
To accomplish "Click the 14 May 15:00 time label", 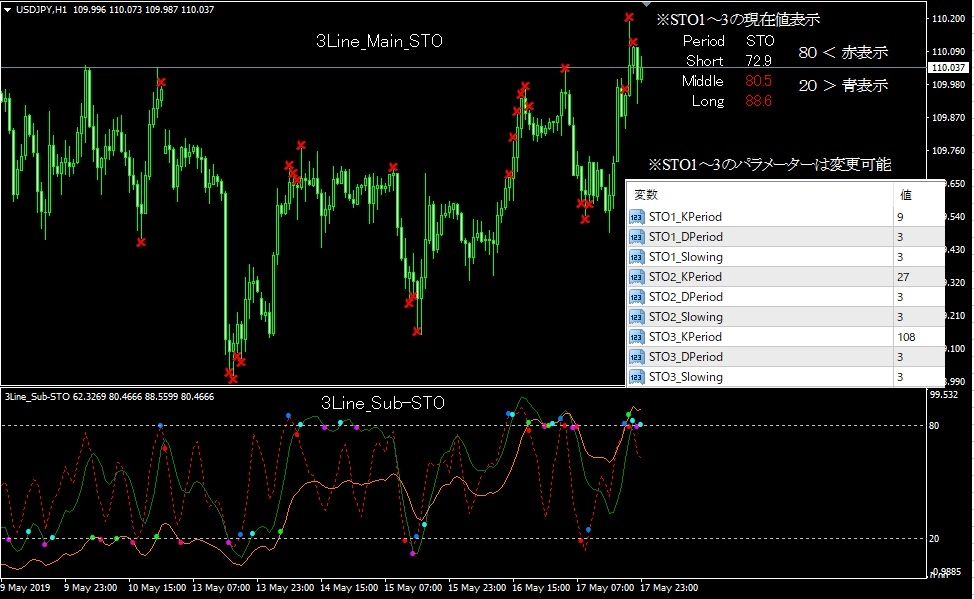I will click(x=349, y=587).
